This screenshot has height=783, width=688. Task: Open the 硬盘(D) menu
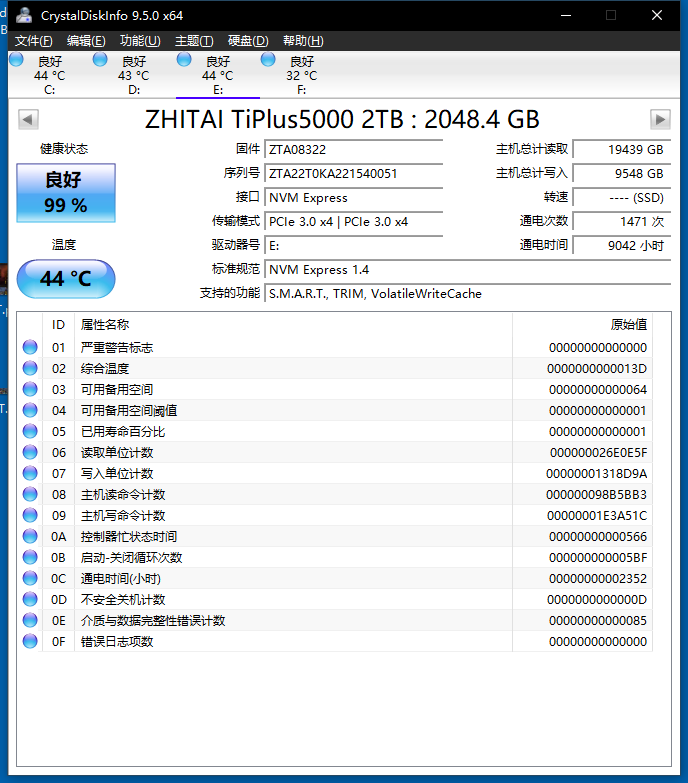click(248, 40)
